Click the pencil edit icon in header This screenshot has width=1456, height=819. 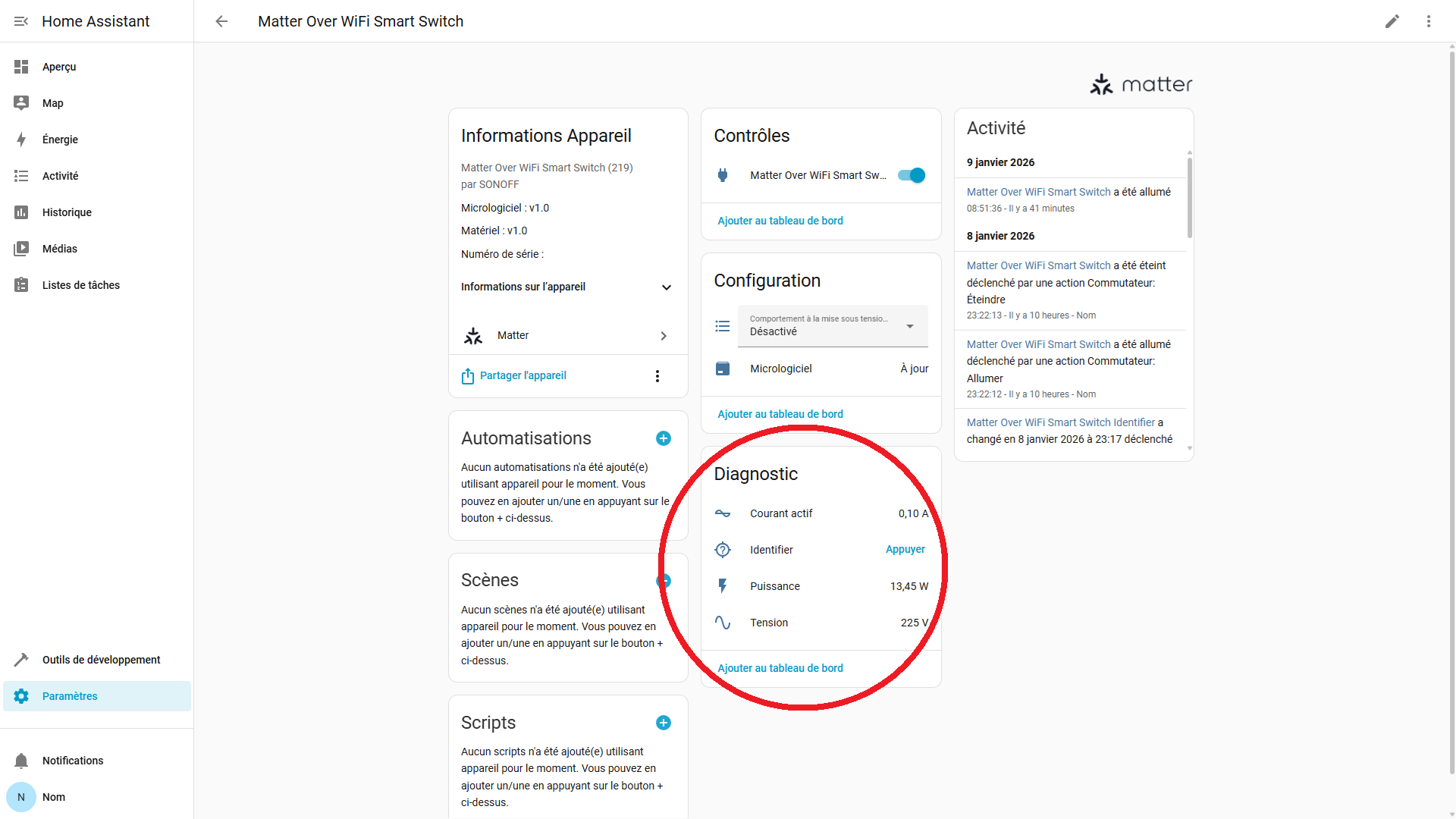1392,21
